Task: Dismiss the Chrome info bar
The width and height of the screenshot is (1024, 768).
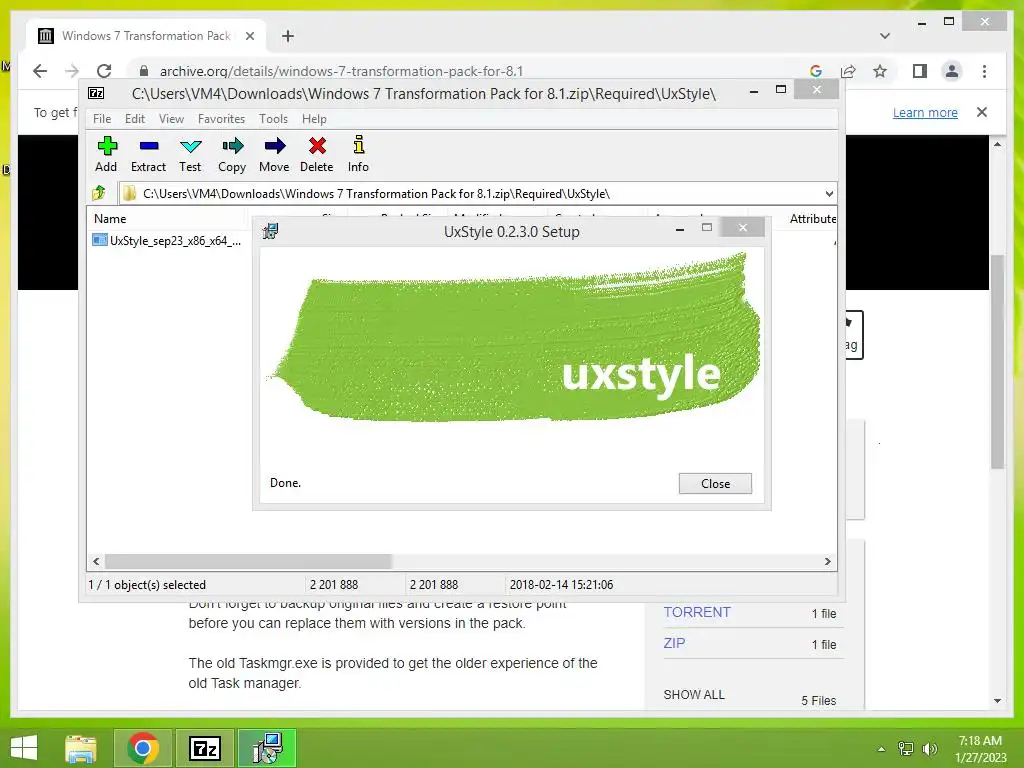Action: pyautogui.click(x=982, y=112)
